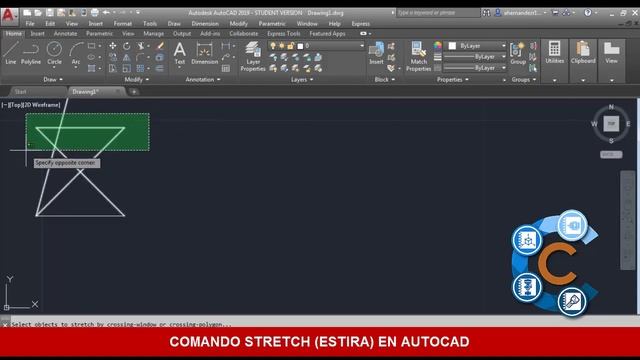Click the AutoCAD application menu logo
Screen dimensions: 640x360
pos(9,16)
